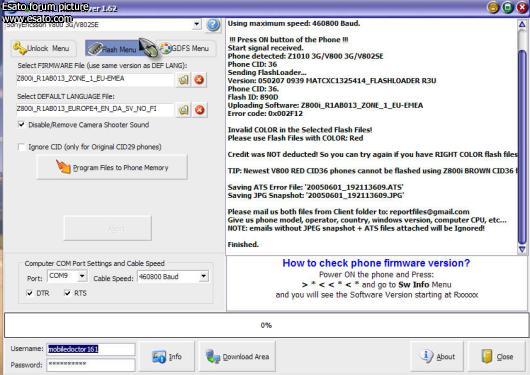Click the blue help question-mark icon
The image size is (530, 375).
click(213, 25)
